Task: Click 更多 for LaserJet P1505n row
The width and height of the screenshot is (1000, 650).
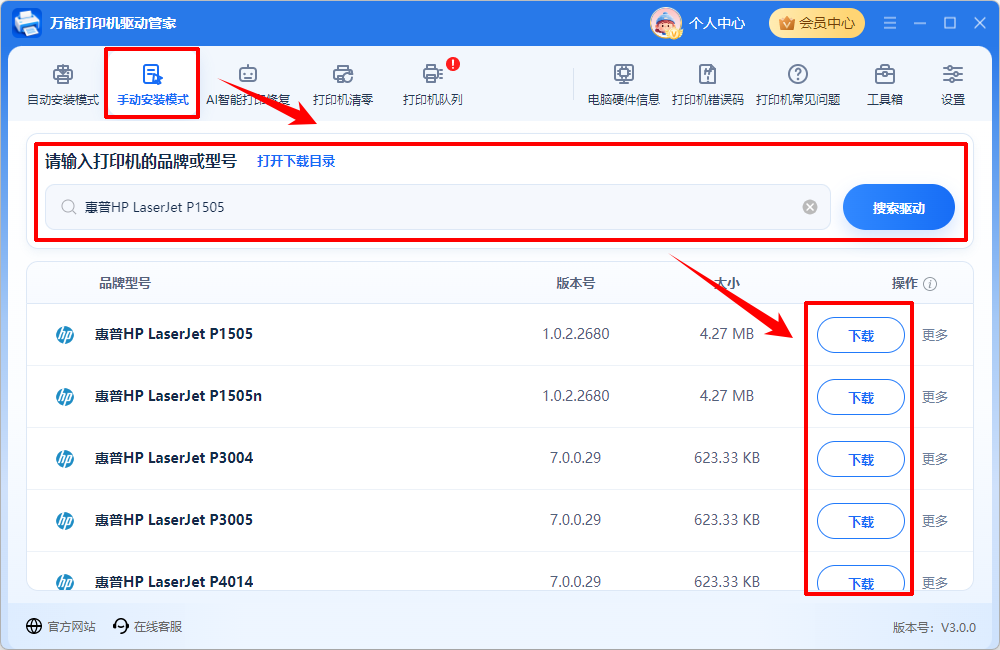Action: [x=935, y=397]
